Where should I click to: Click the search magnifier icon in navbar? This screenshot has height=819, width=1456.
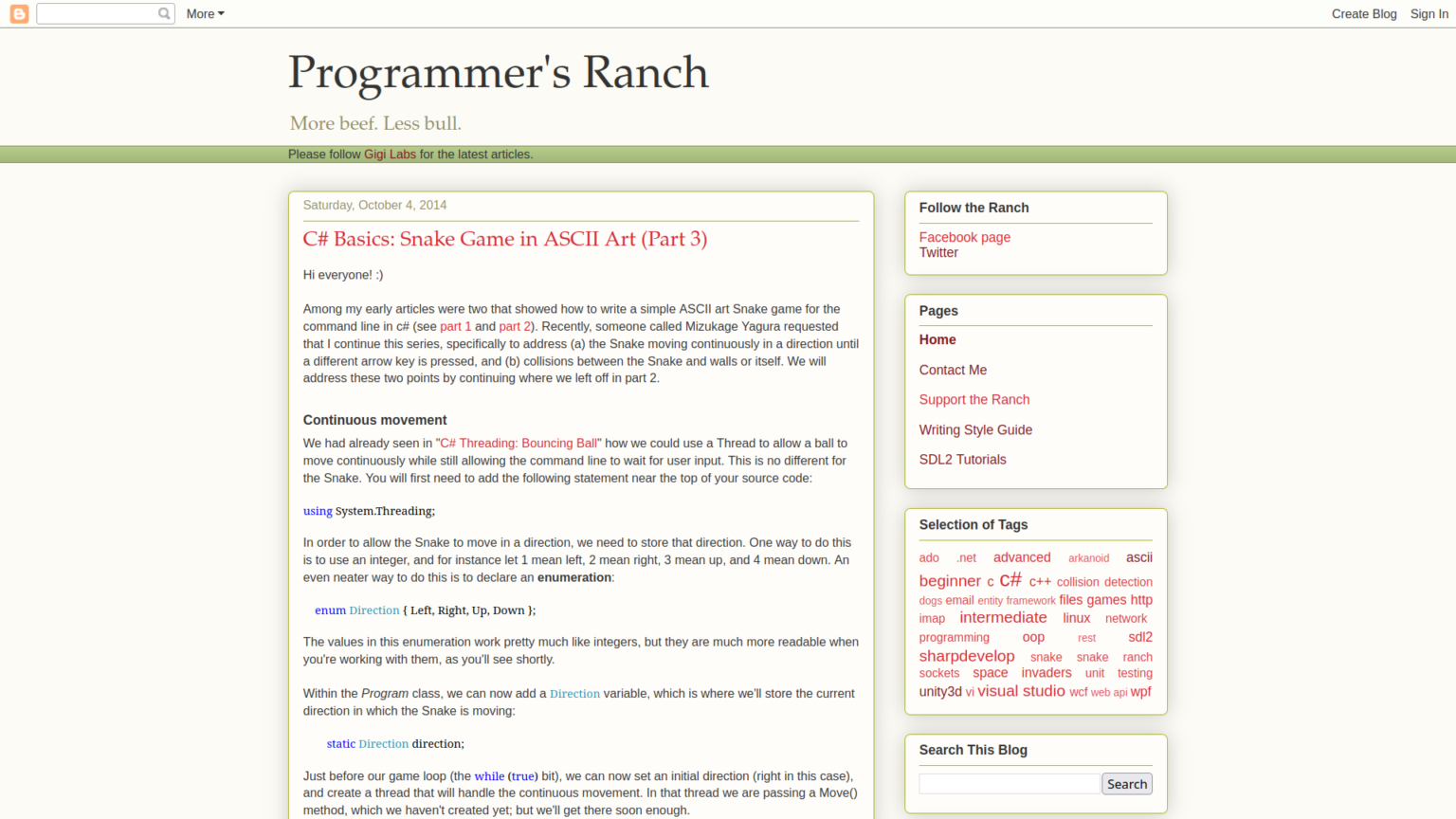[164, 13]
